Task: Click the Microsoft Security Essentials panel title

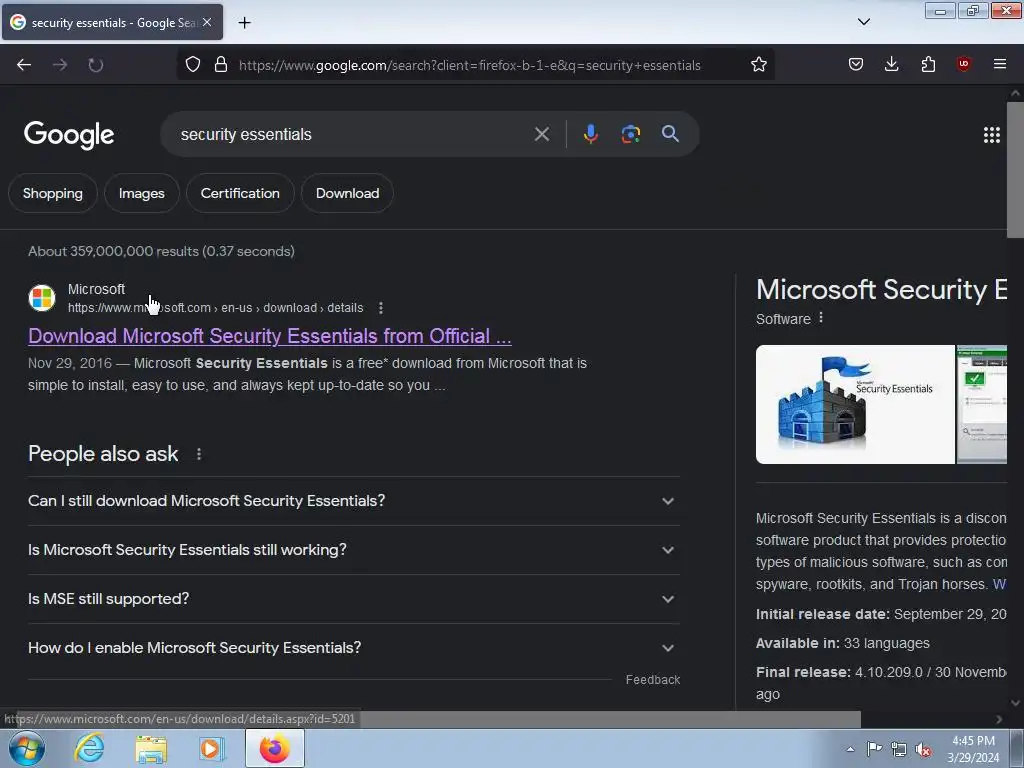Action: tap(882, 290)
